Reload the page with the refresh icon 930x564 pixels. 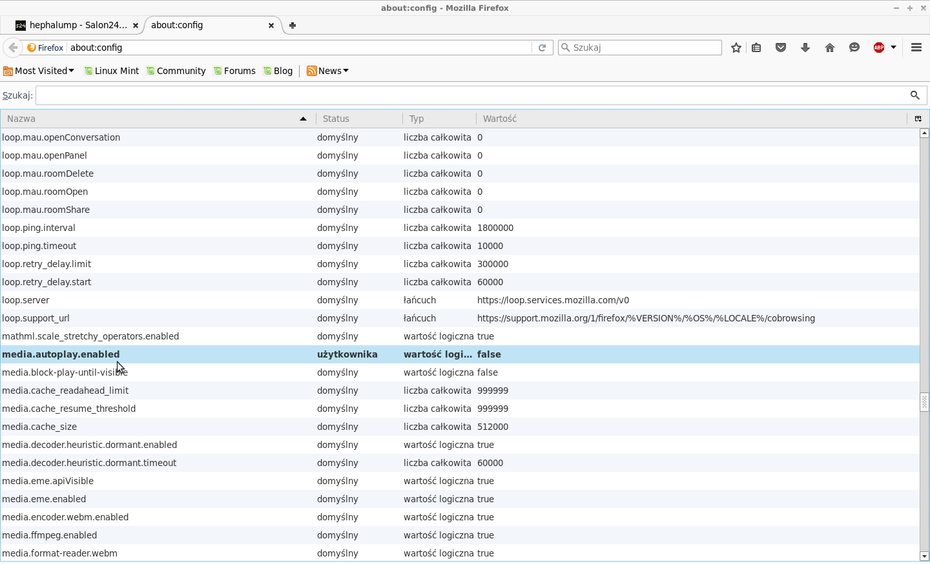[x=542, y=47]
